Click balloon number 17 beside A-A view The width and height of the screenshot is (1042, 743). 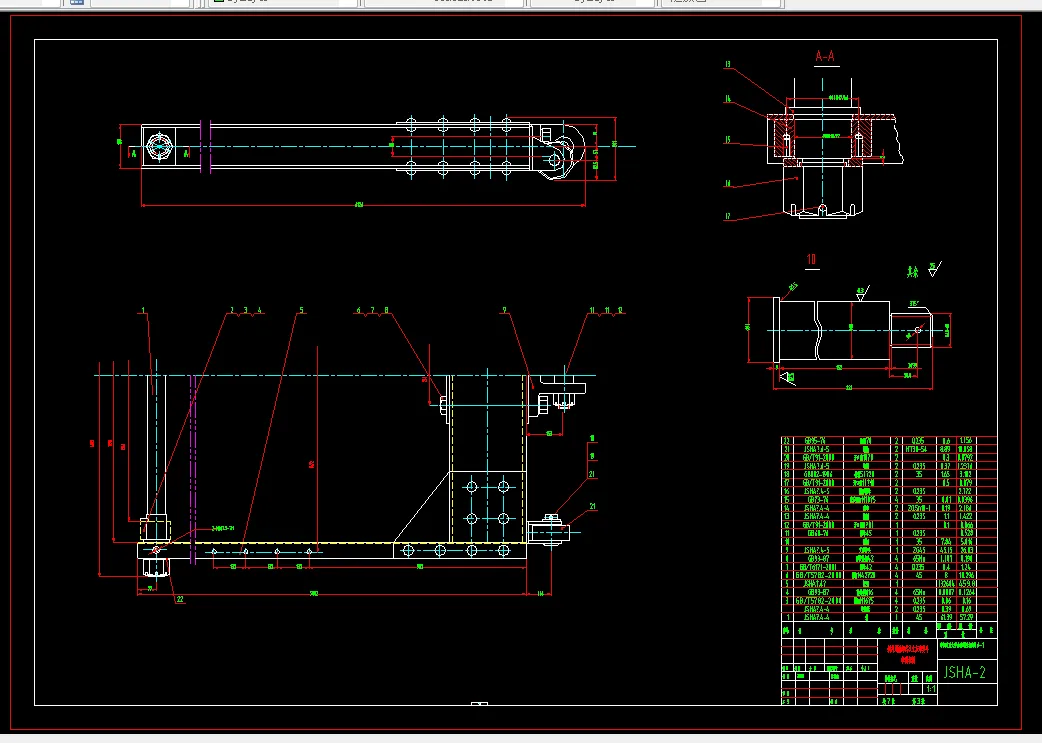click(x=728, y=216)
